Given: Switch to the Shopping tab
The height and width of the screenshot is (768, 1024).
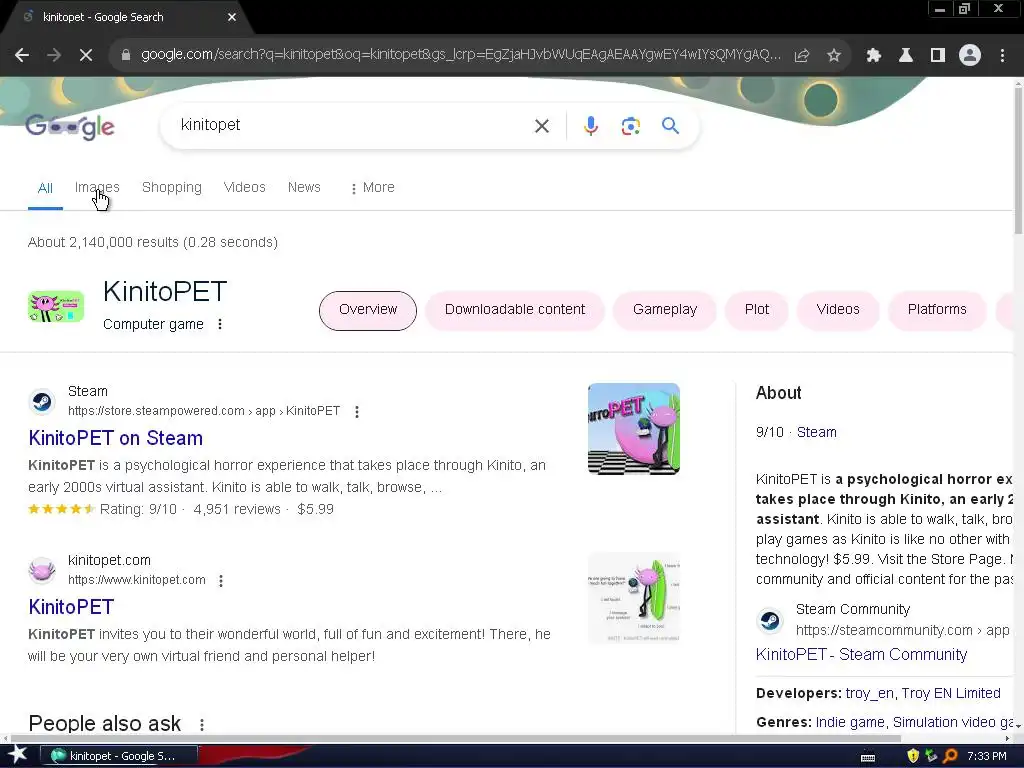Looking at the screenshot, I should (x=172, y=187).
